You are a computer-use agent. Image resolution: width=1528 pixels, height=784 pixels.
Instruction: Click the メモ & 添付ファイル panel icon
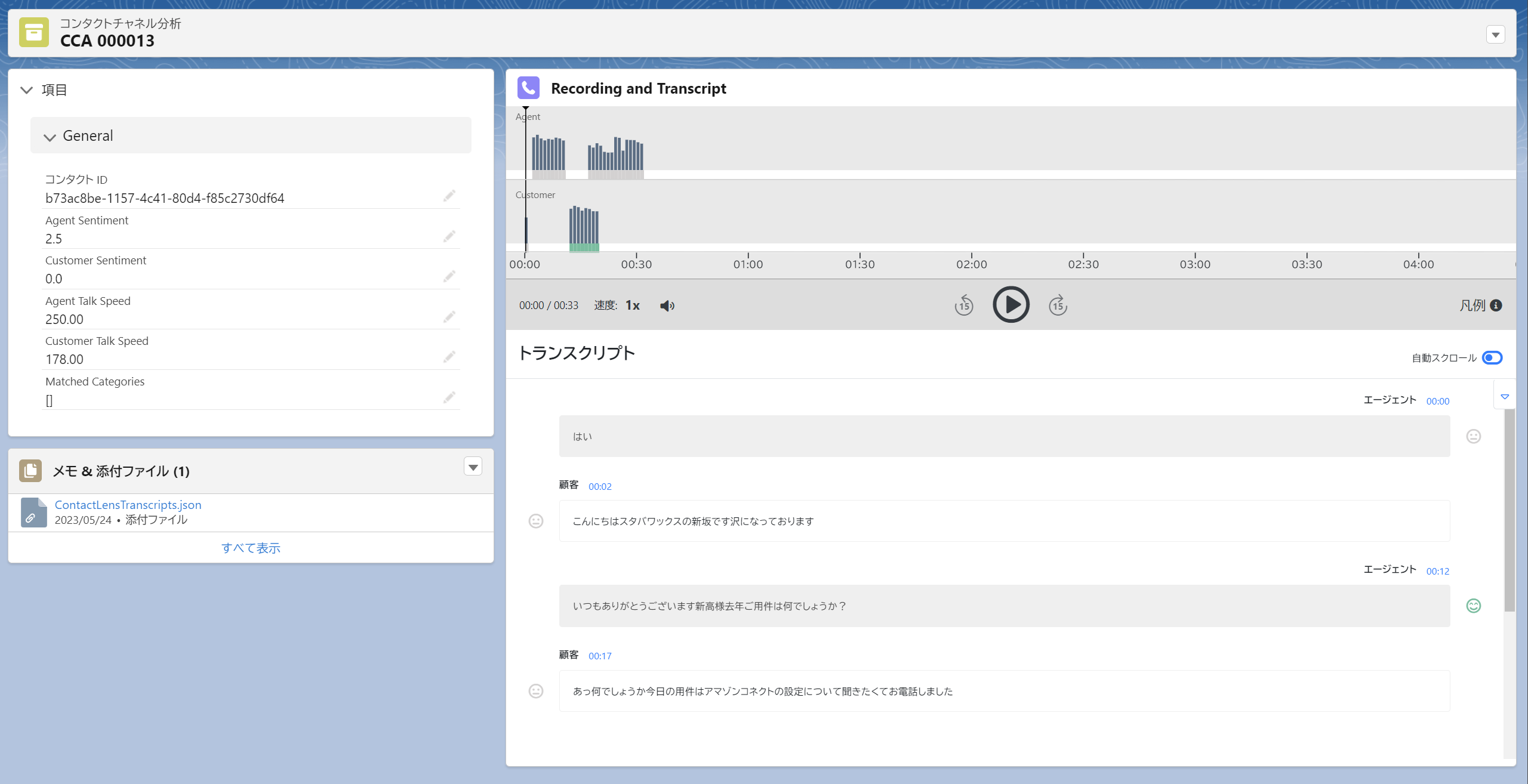coord(30,471)
